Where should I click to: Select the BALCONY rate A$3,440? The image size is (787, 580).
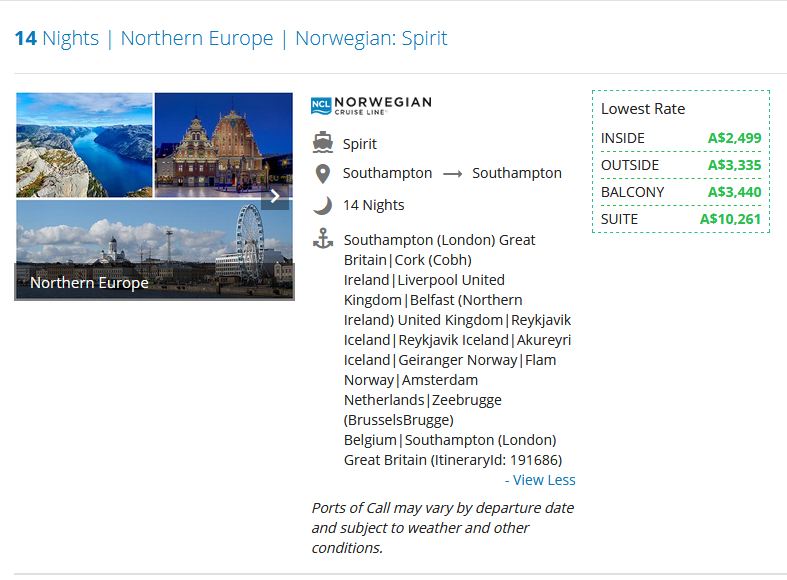pyautogui.click(x=735, y=192)
